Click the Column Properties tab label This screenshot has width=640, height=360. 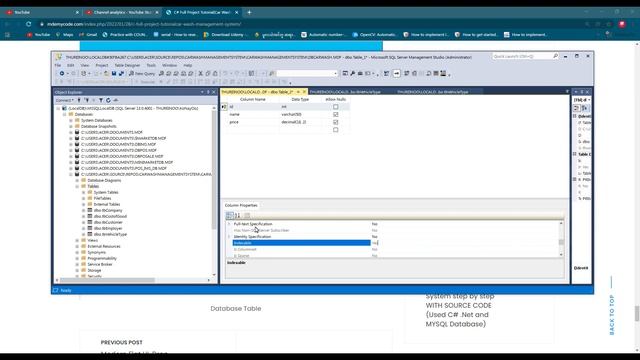(241, 205)
